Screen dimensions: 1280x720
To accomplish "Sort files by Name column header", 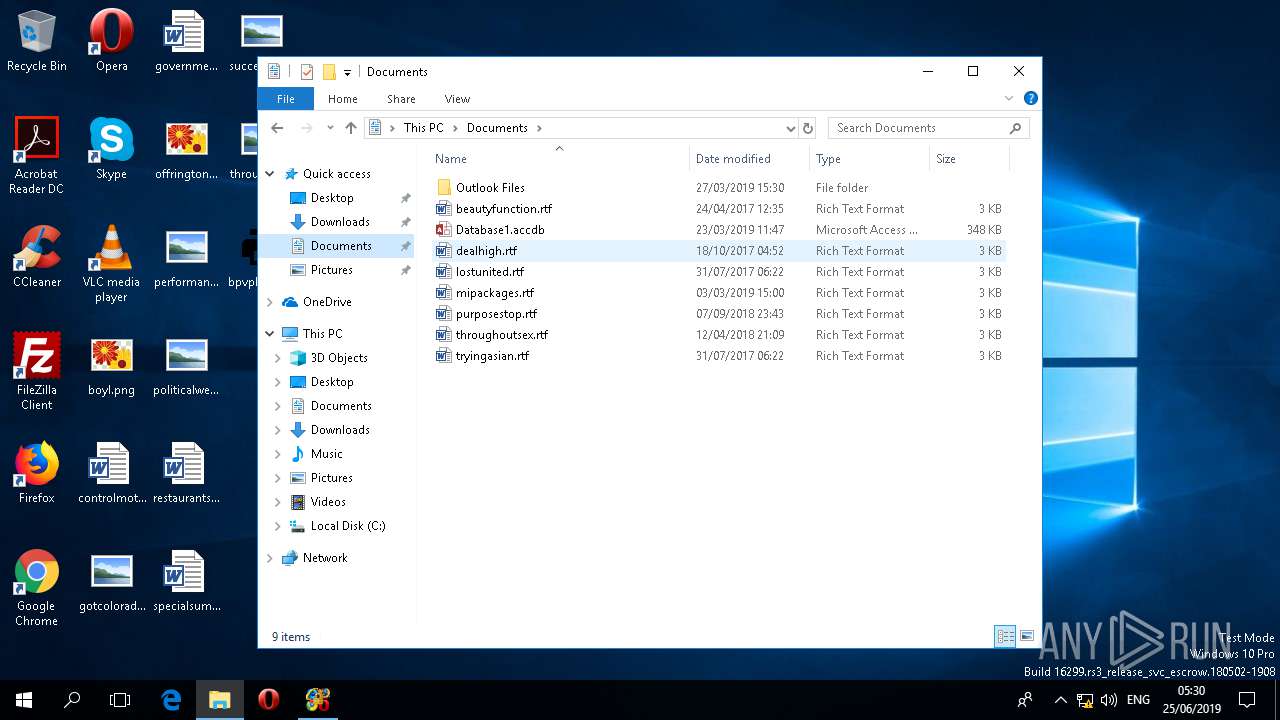I will point(560,159).
